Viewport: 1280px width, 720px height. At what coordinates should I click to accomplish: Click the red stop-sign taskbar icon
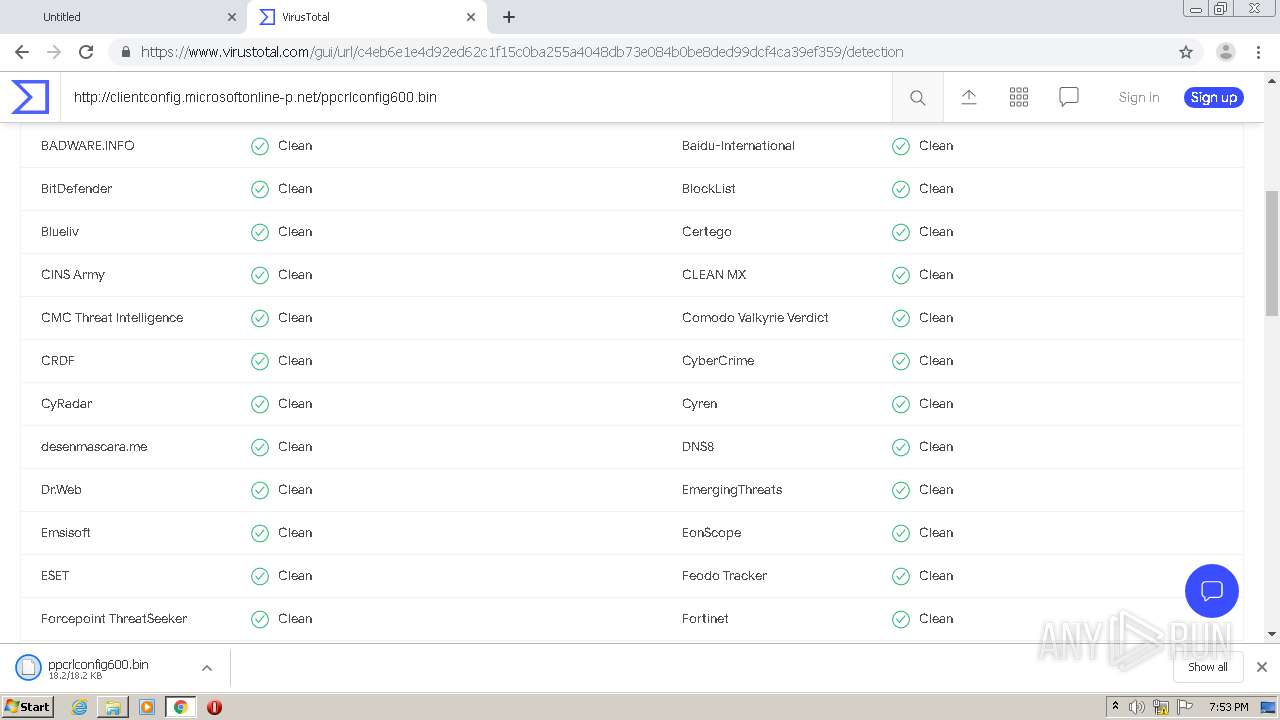214,707
